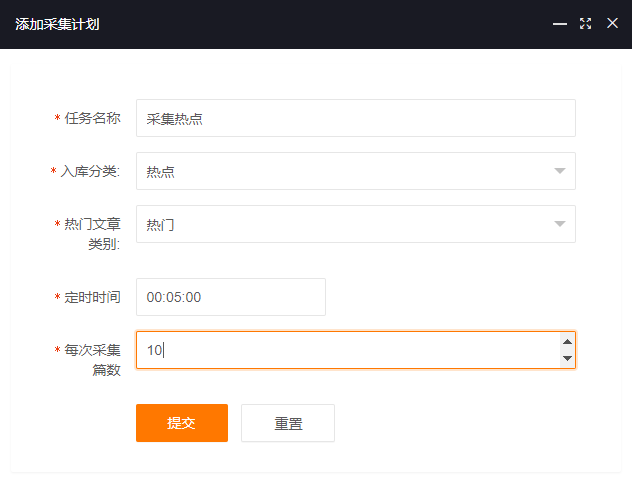The width and height of the screenshot is (632, 478).
Task: Click the 入库分类 field label
Action: pyautogui.click(x=90, y=171)
